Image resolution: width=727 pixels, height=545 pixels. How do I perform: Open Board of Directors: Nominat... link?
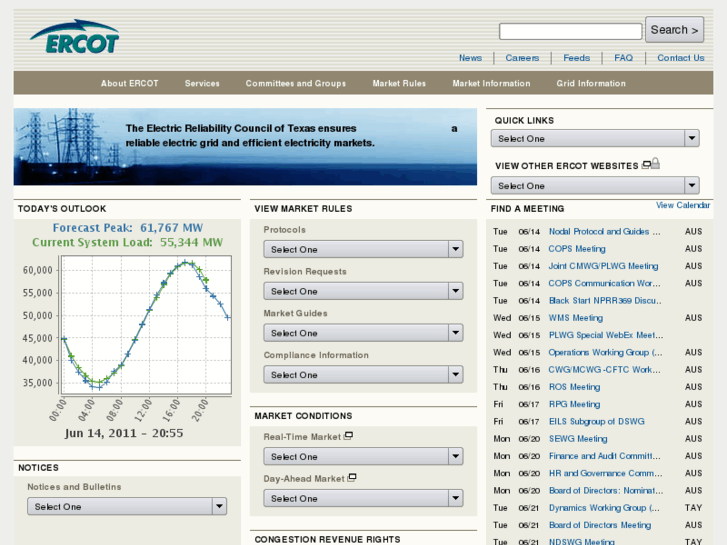[x=606, y=490]
